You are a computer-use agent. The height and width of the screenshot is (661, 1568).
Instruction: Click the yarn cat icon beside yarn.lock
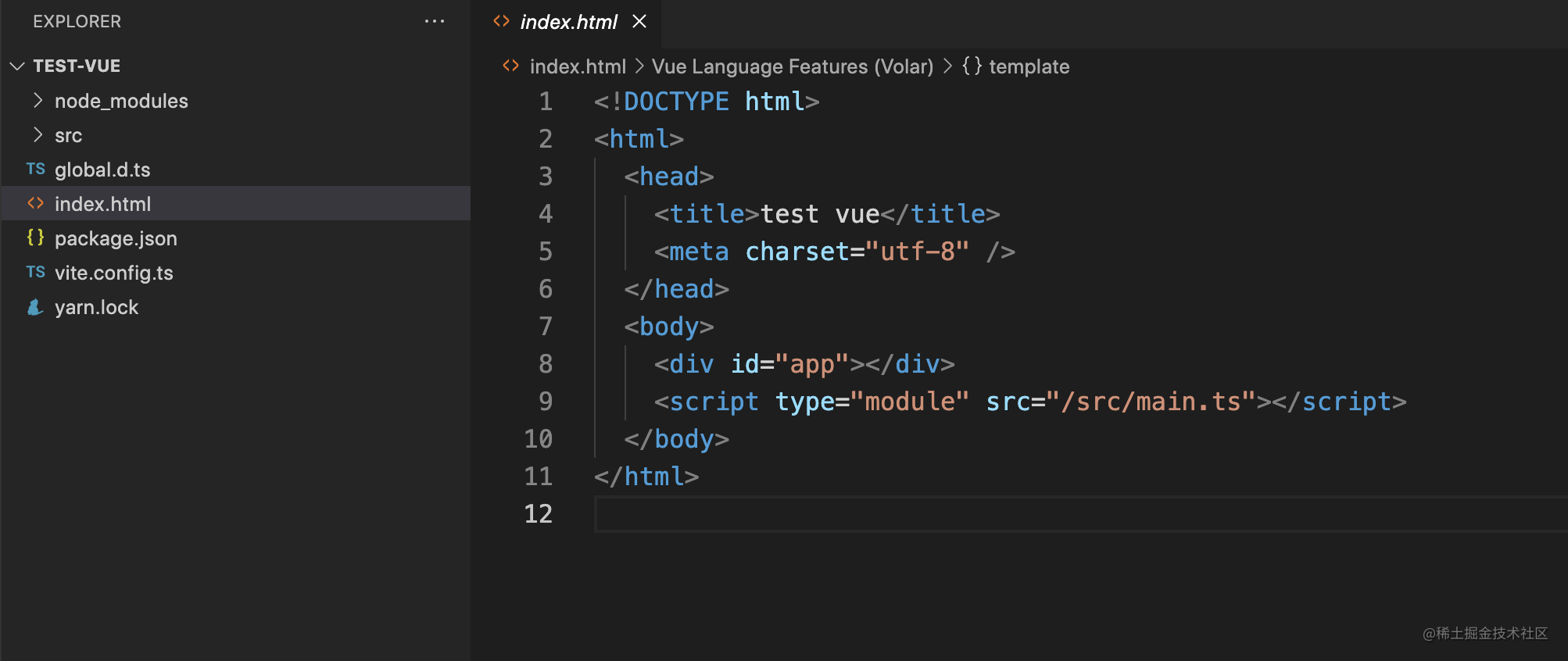tap(35, 307)
